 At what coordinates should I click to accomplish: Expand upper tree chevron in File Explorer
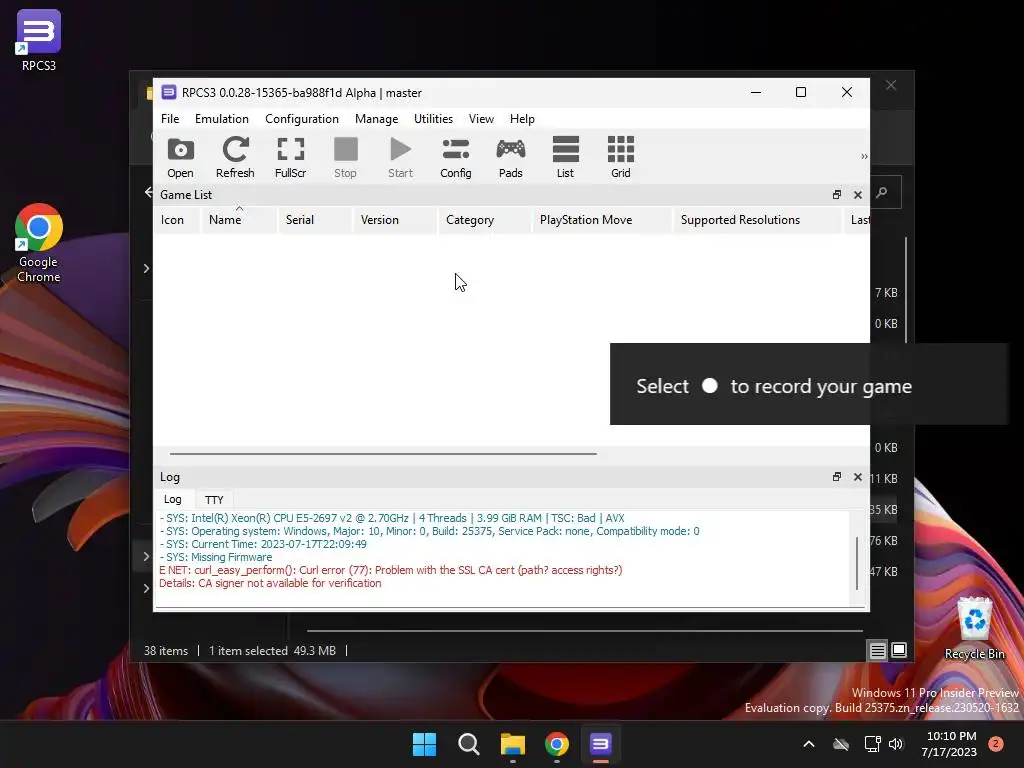pos(146,268)
